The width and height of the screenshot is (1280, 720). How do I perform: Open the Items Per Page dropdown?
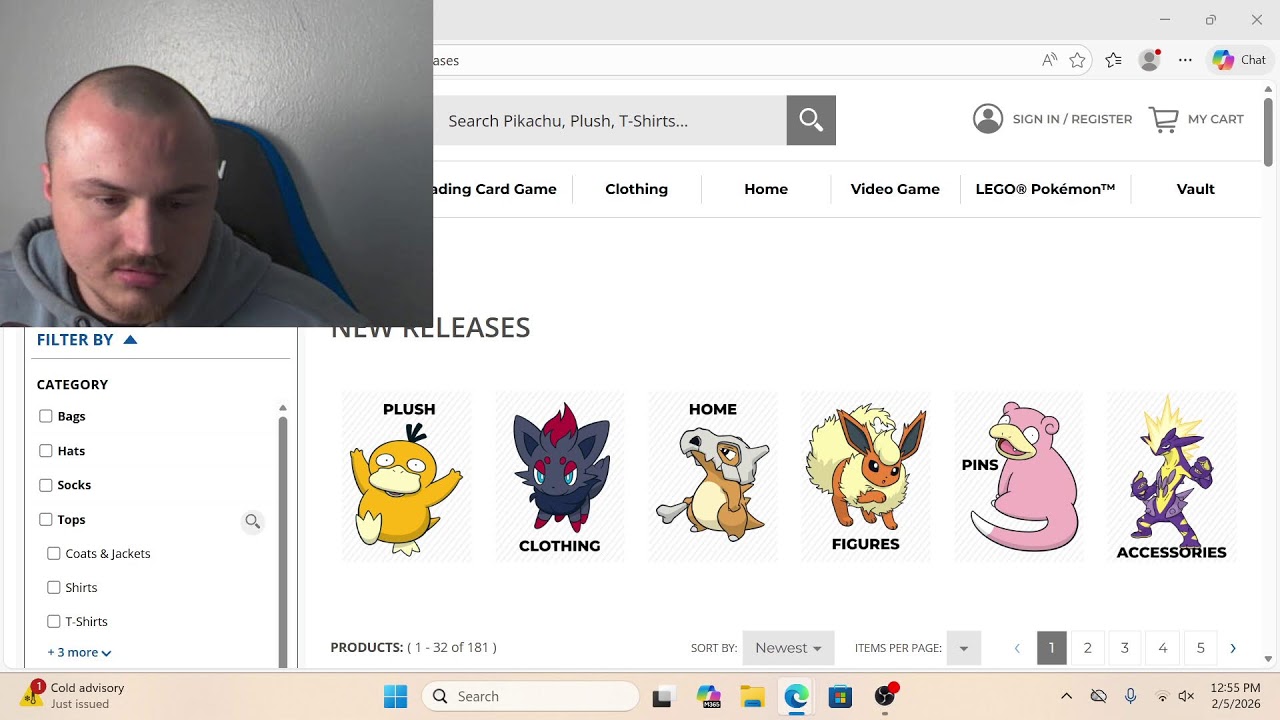(x=964, y=648)
